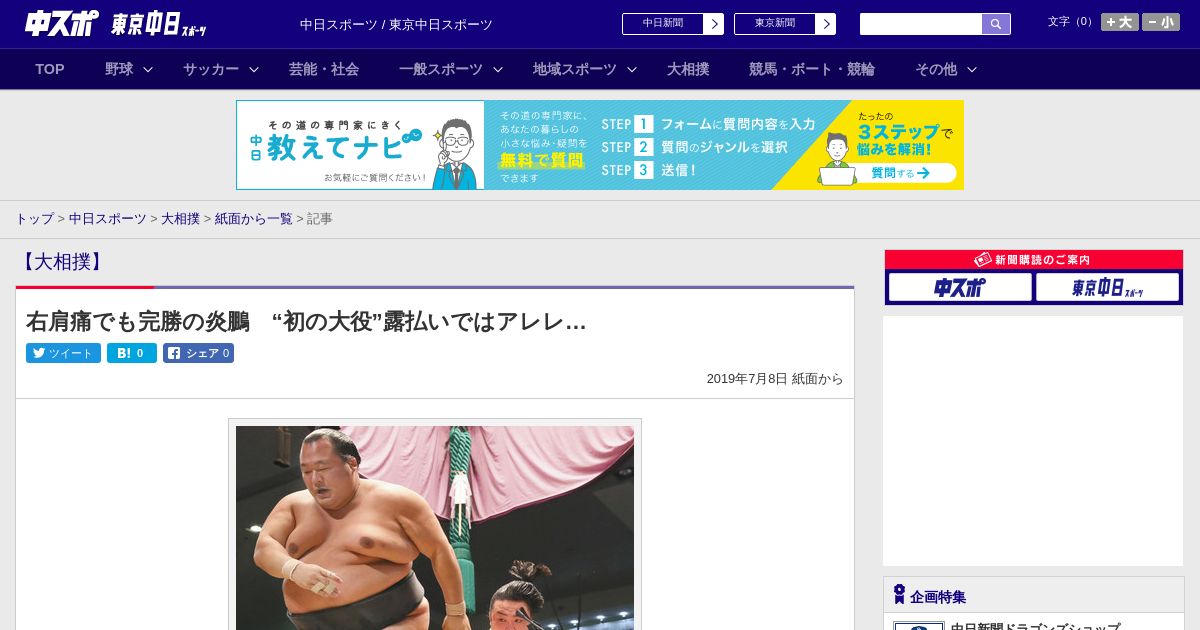
Task: Click the Hatena B! bookmark button
Action: pos(132,353)
